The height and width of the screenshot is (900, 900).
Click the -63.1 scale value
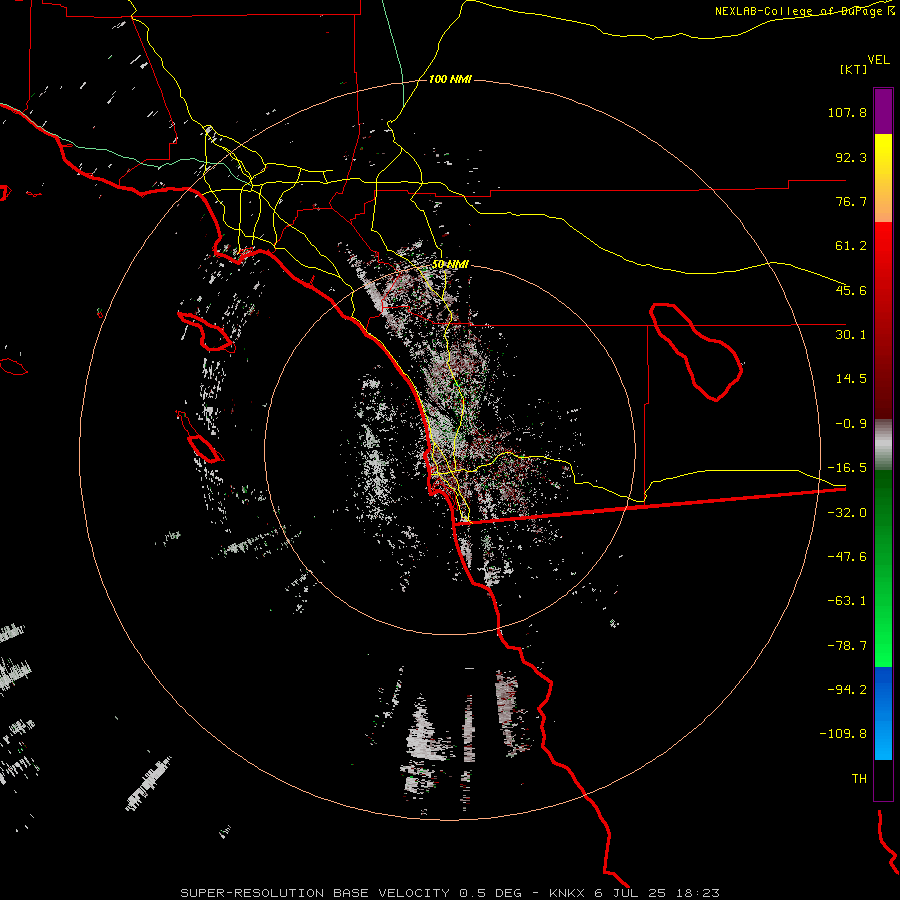[x=847, y=601]
